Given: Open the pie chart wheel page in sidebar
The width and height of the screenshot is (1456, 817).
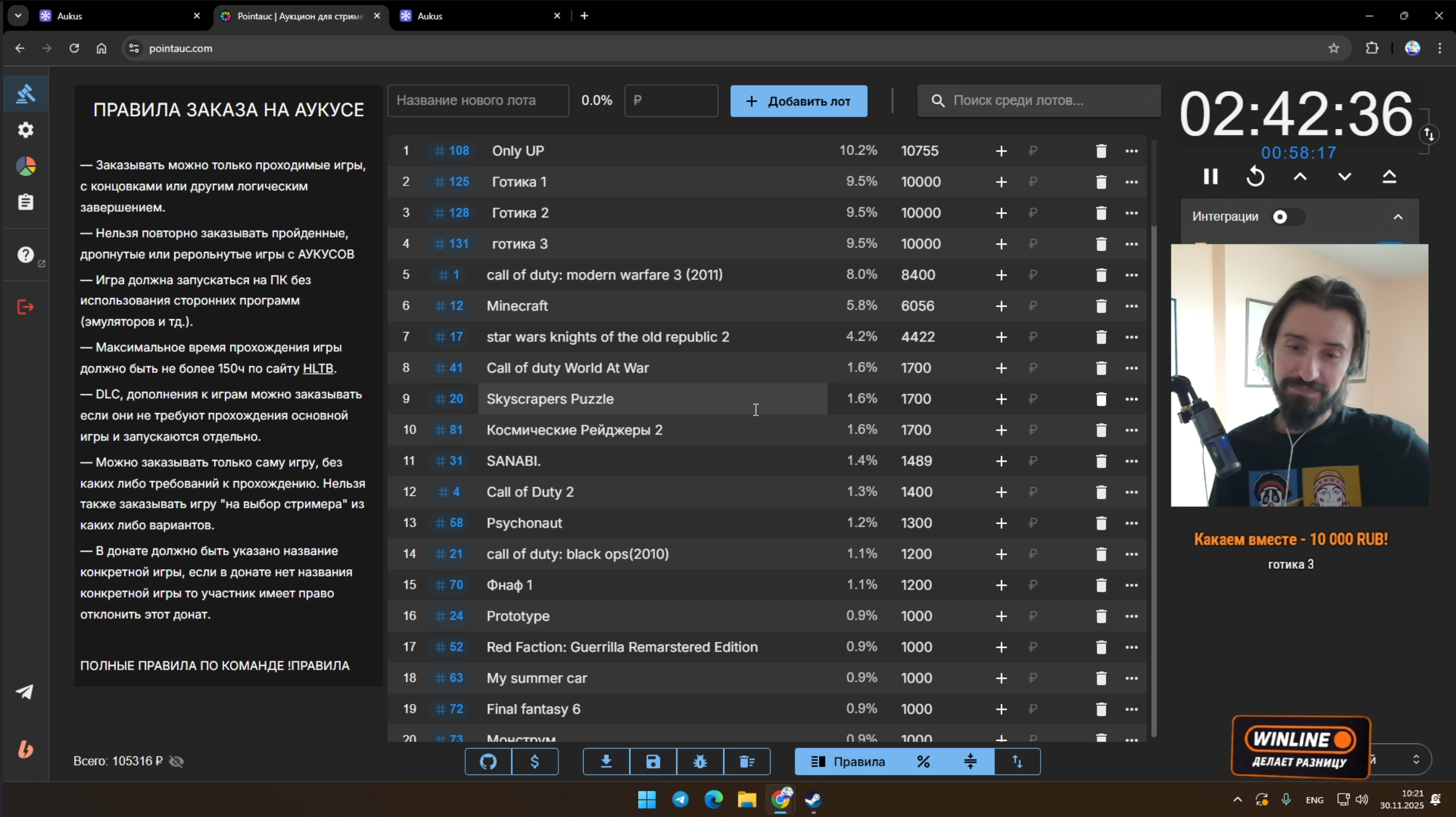Looking at the screenshot, I should click(x=25, y=166).
